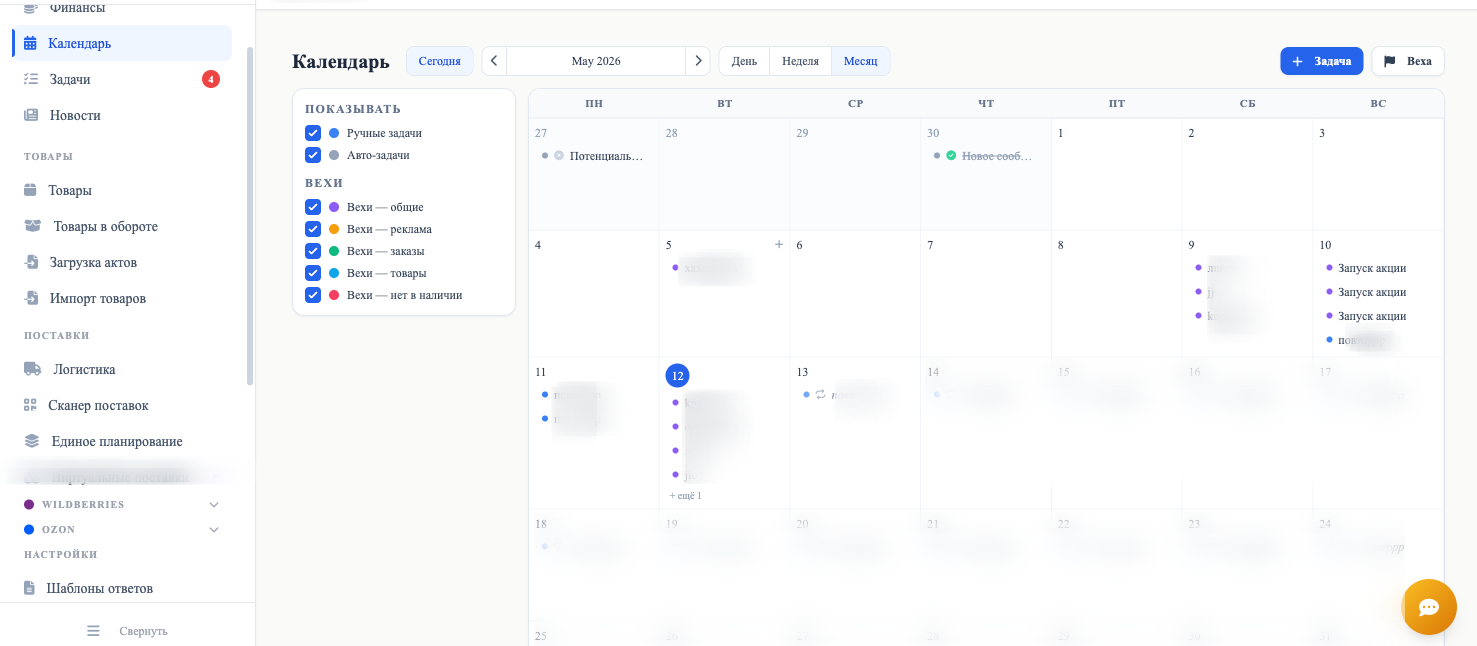Go to next month arrow
This screenshot has width=1477, height=646.
tap(698, 61)
